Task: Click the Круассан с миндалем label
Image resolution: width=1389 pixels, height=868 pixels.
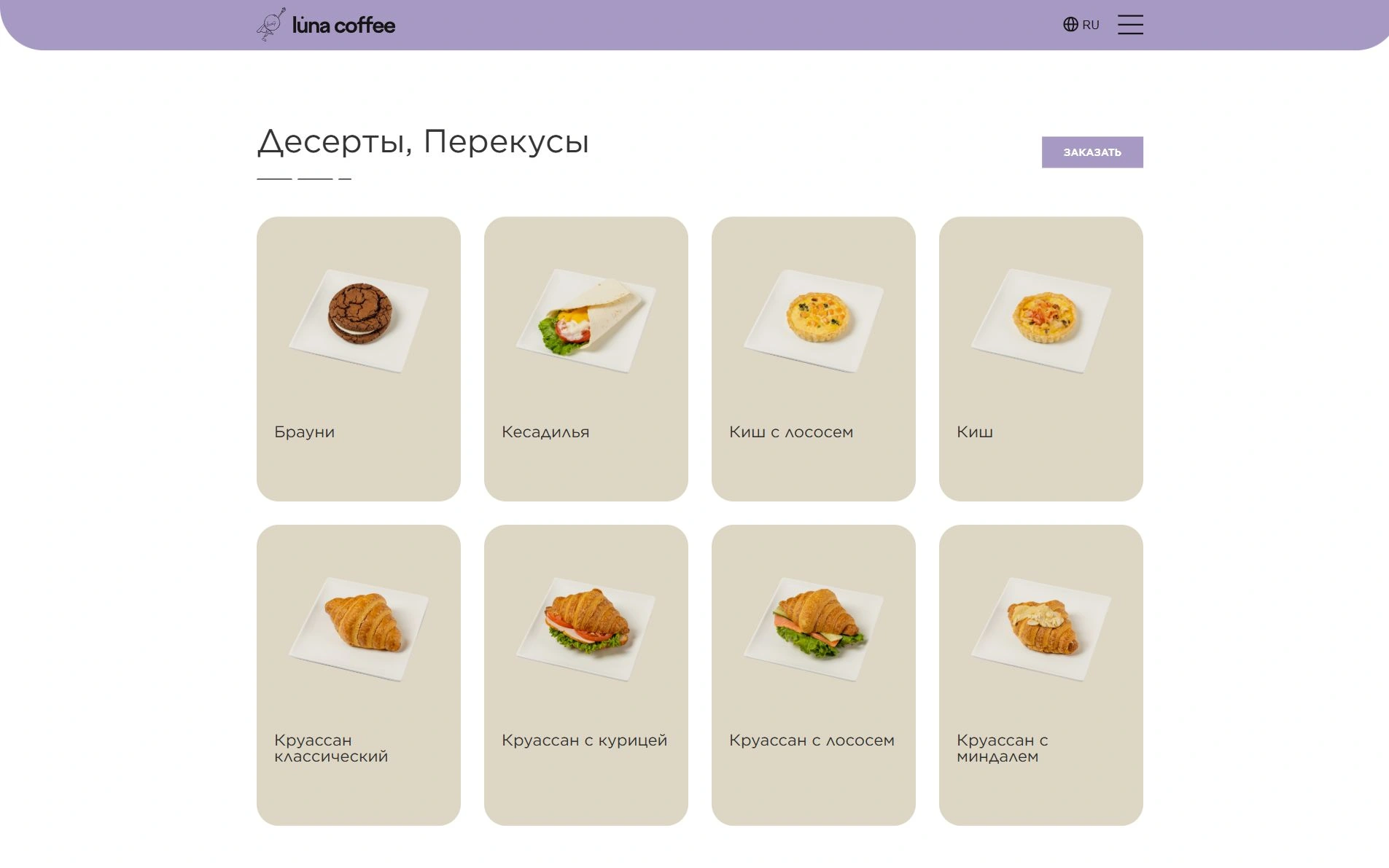Action: [1003, 748]
